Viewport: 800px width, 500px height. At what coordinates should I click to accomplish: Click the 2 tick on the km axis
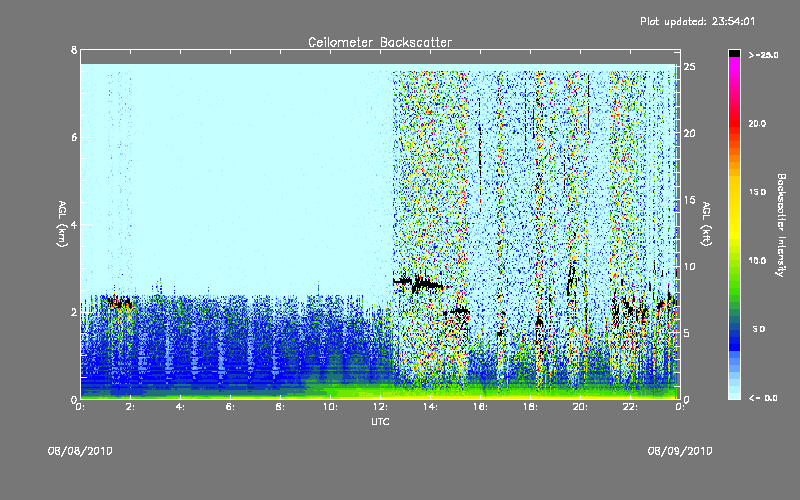click(74, 312)
